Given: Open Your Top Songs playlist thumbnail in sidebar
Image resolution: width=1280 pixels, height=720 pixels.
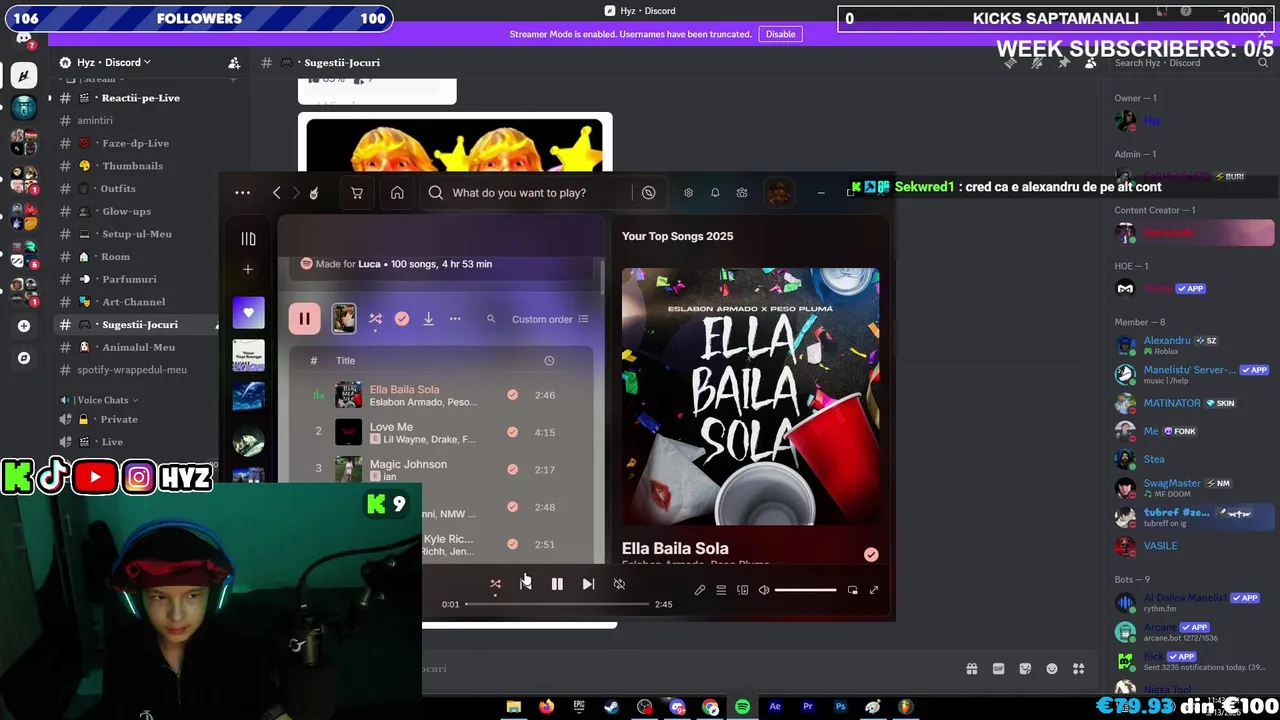Looking at the screenshot, I should click(x=249, y=355).
